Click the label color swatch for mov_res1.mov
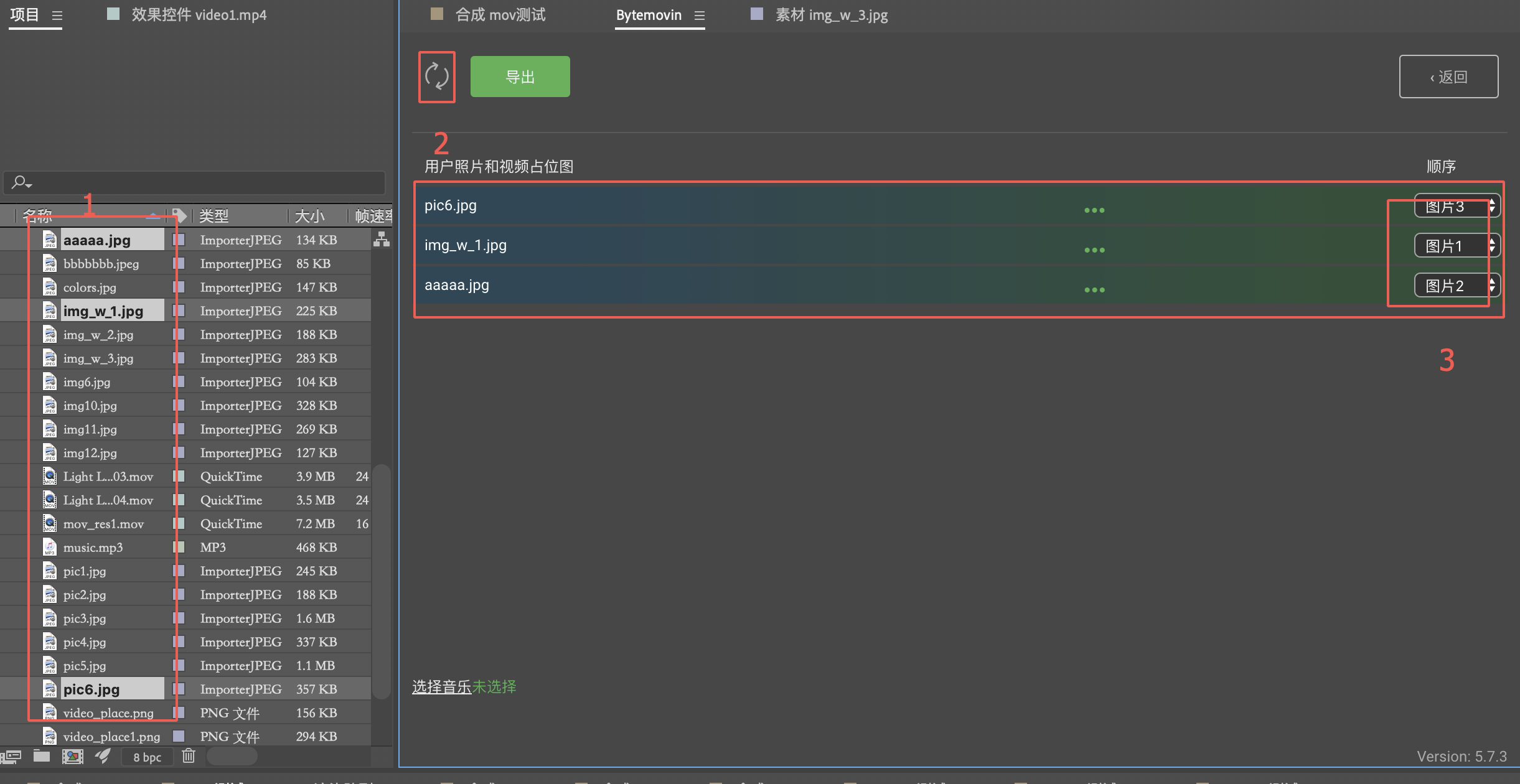 pyautogui.click(x=179, y=523)
